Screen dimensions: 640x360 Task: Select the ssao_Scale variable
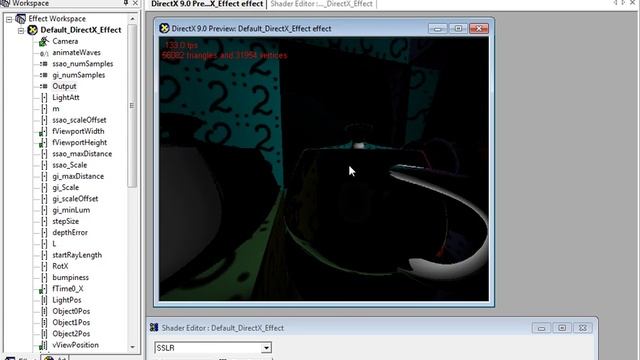(x=70, y=165)
